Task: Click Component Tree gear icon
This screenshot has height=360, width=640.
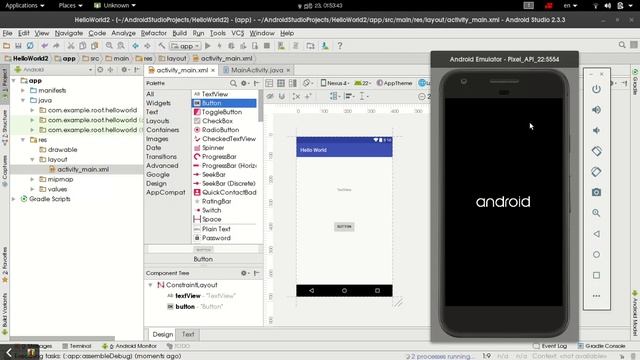Action: coord(244,273)
